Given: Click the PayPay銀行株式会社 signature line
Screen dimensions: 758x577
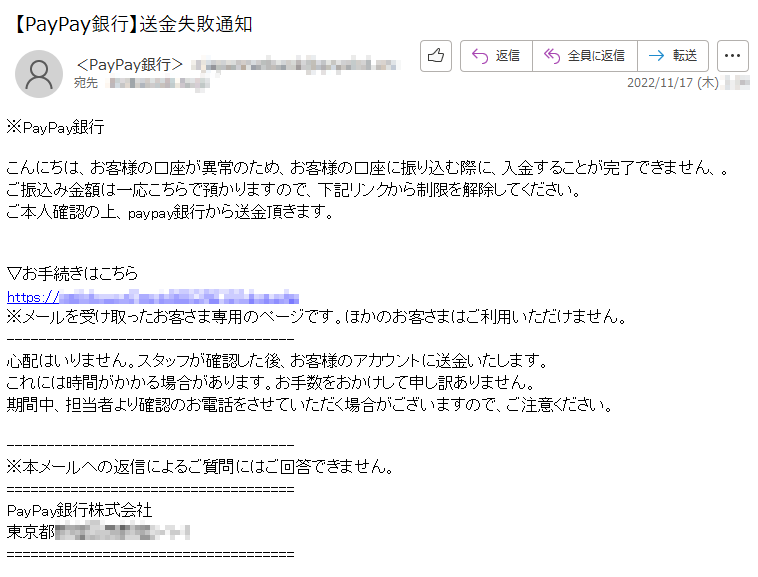Looking at the screenshot, I should [x=79, y=510].
